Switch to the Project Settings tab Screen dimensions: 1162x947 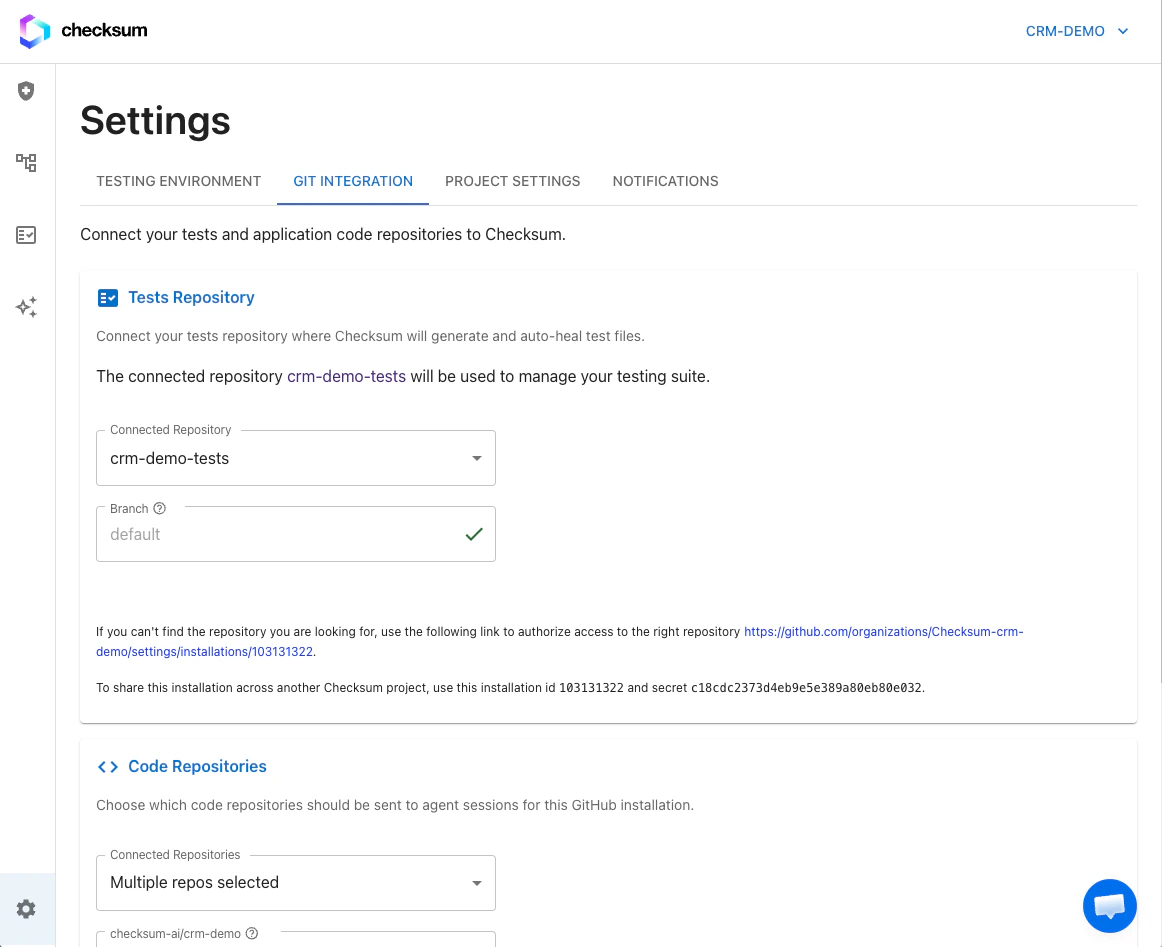point(512,181)
